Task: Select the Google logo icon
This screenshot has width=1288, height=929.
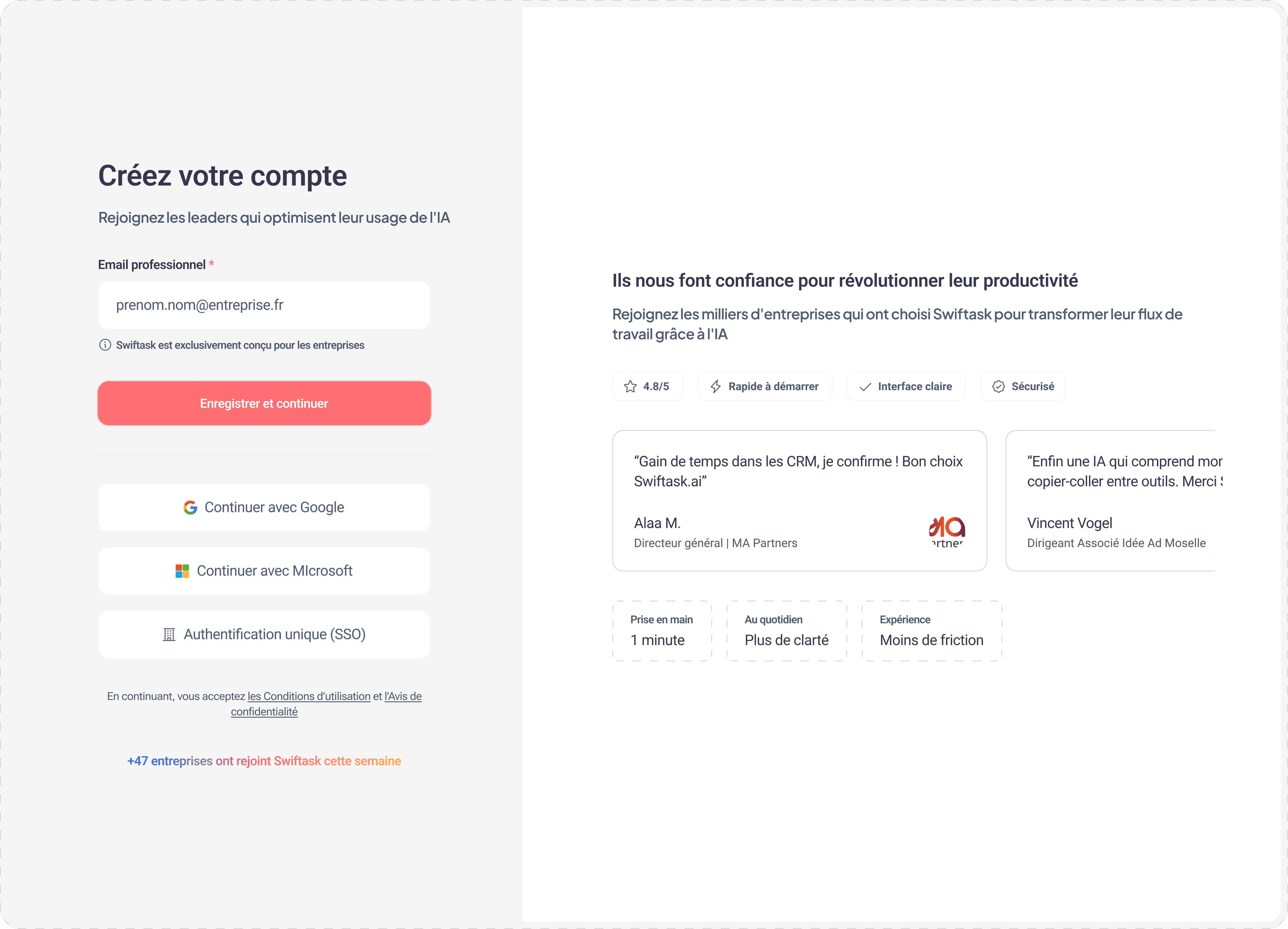Action: 190,507
